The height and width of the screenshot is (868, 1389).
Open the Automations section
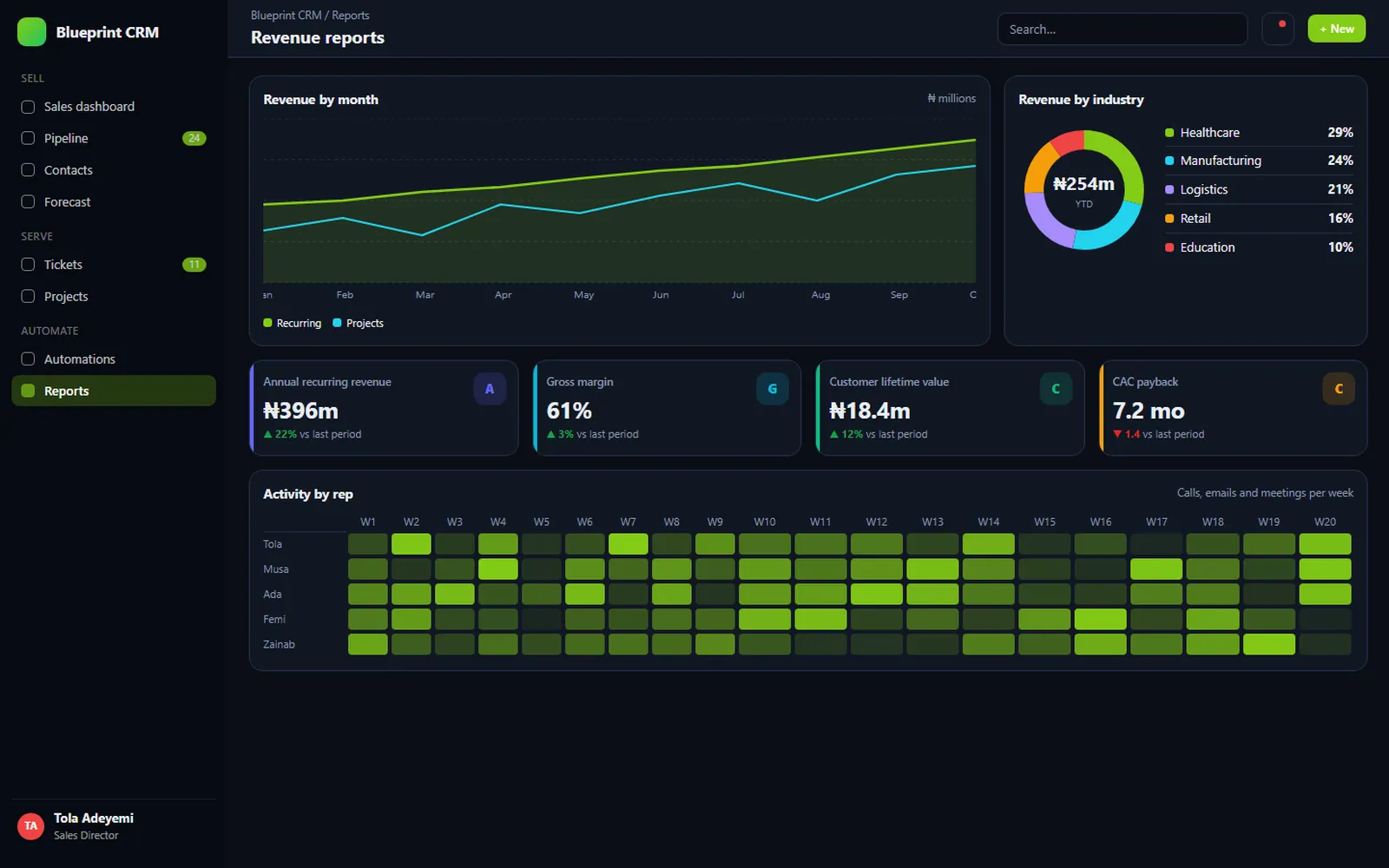coord(114,359)
